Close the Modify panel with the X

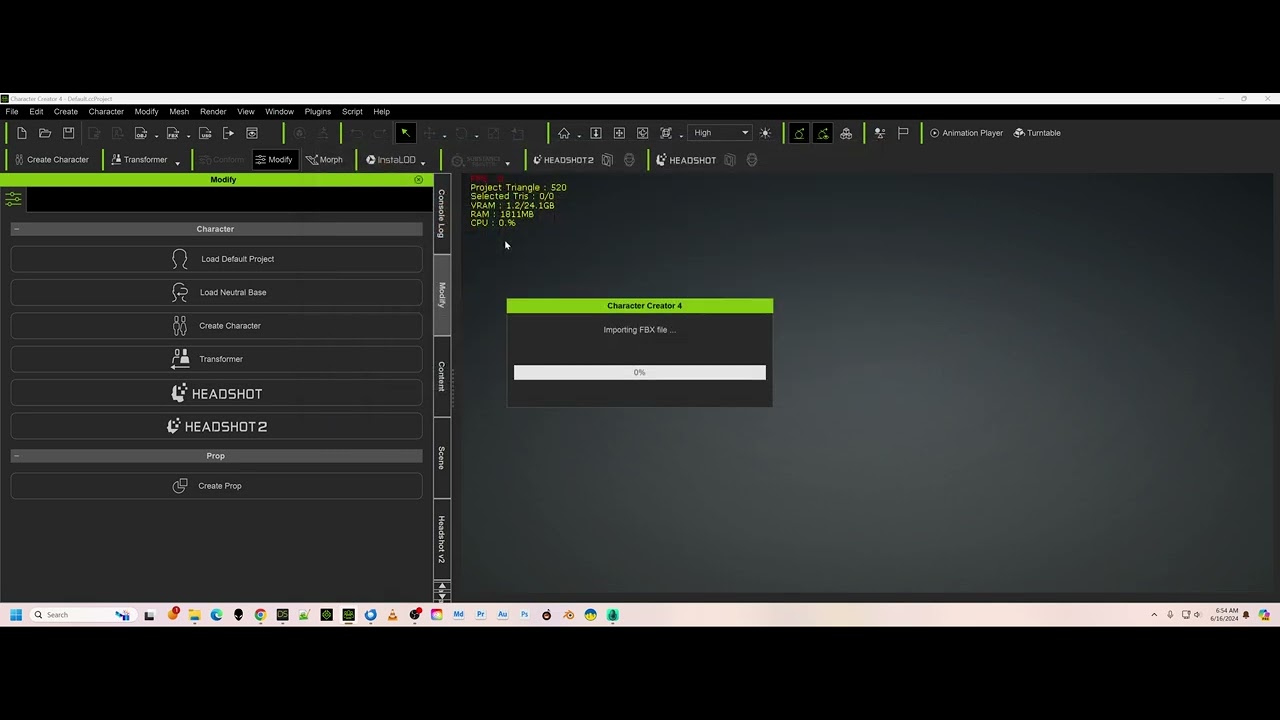[x=418, y=180]
